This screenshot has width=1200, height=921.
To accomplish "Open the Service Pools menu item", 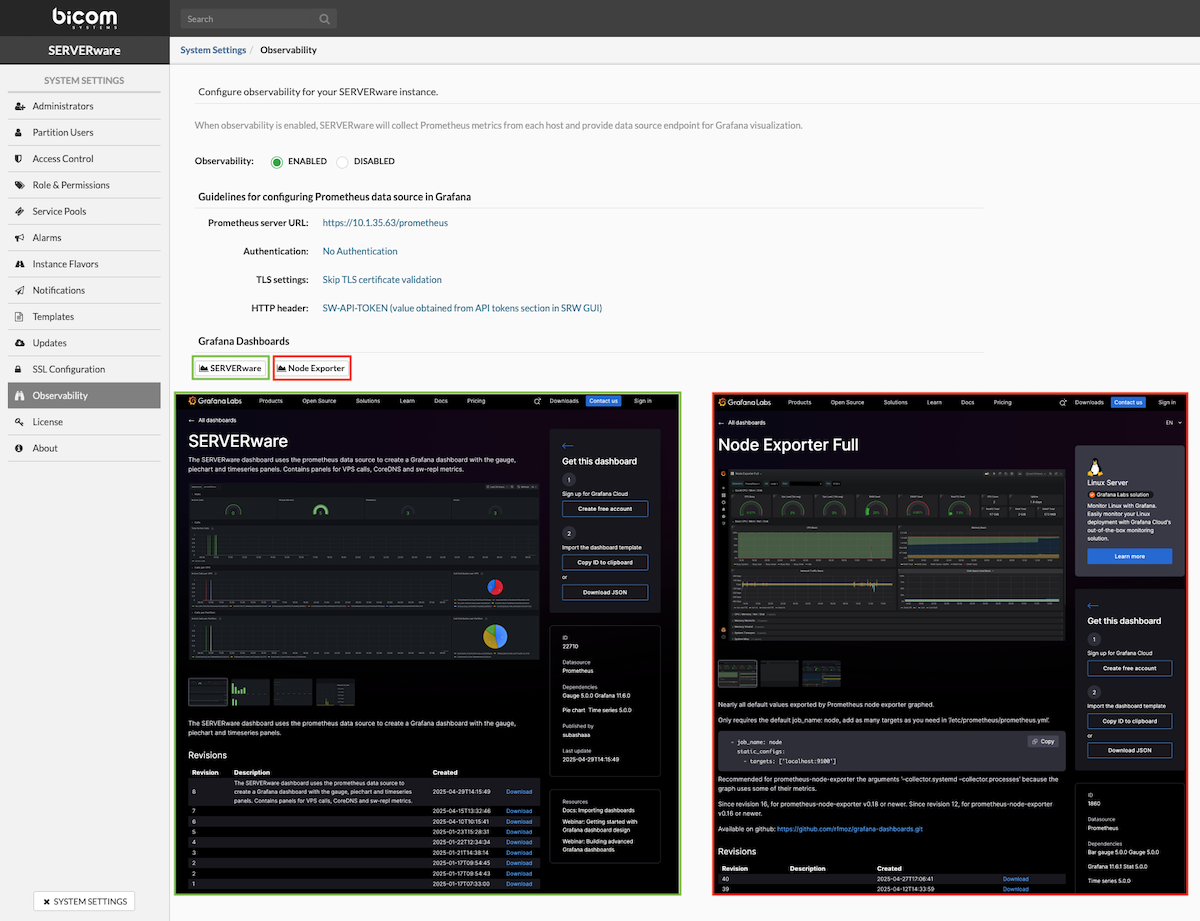I will [x=59, y=212].
